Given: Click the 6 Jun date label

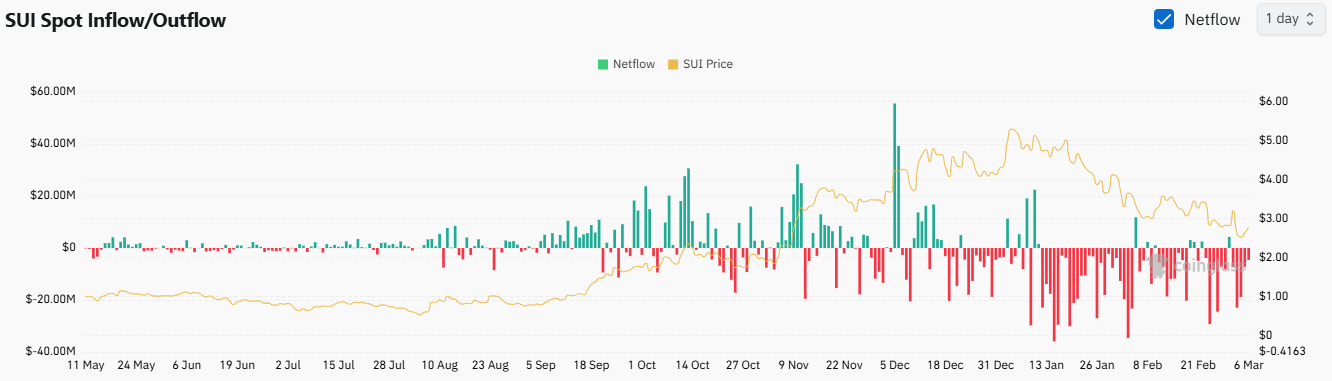Looking at the screenshot, I should (187, 366).
